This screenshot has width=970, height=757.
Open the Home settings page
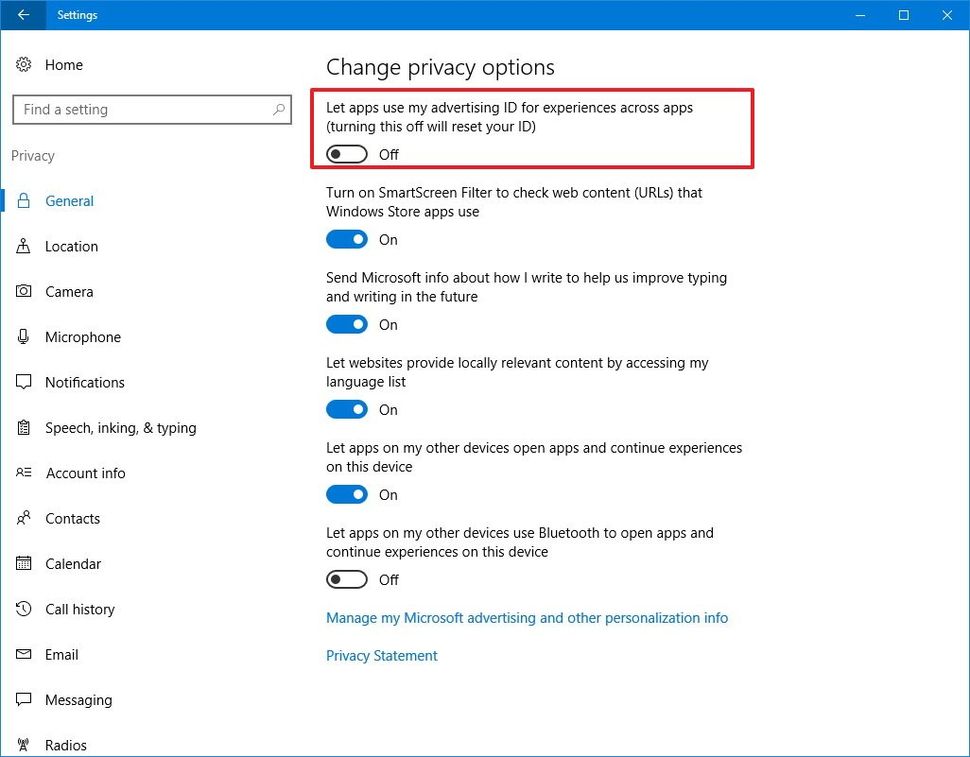tap(62, 64)
